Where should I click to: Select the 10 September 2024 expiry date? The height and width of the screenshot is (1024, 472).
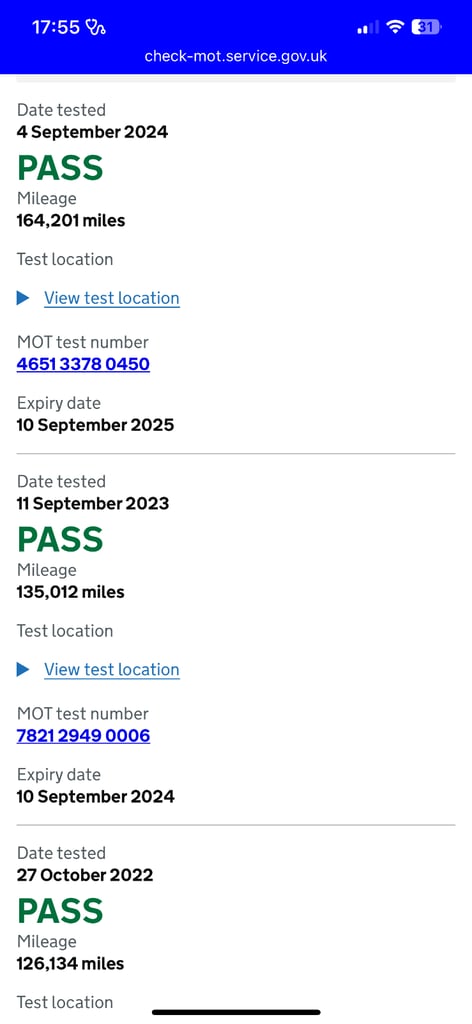tap(95, 797)
